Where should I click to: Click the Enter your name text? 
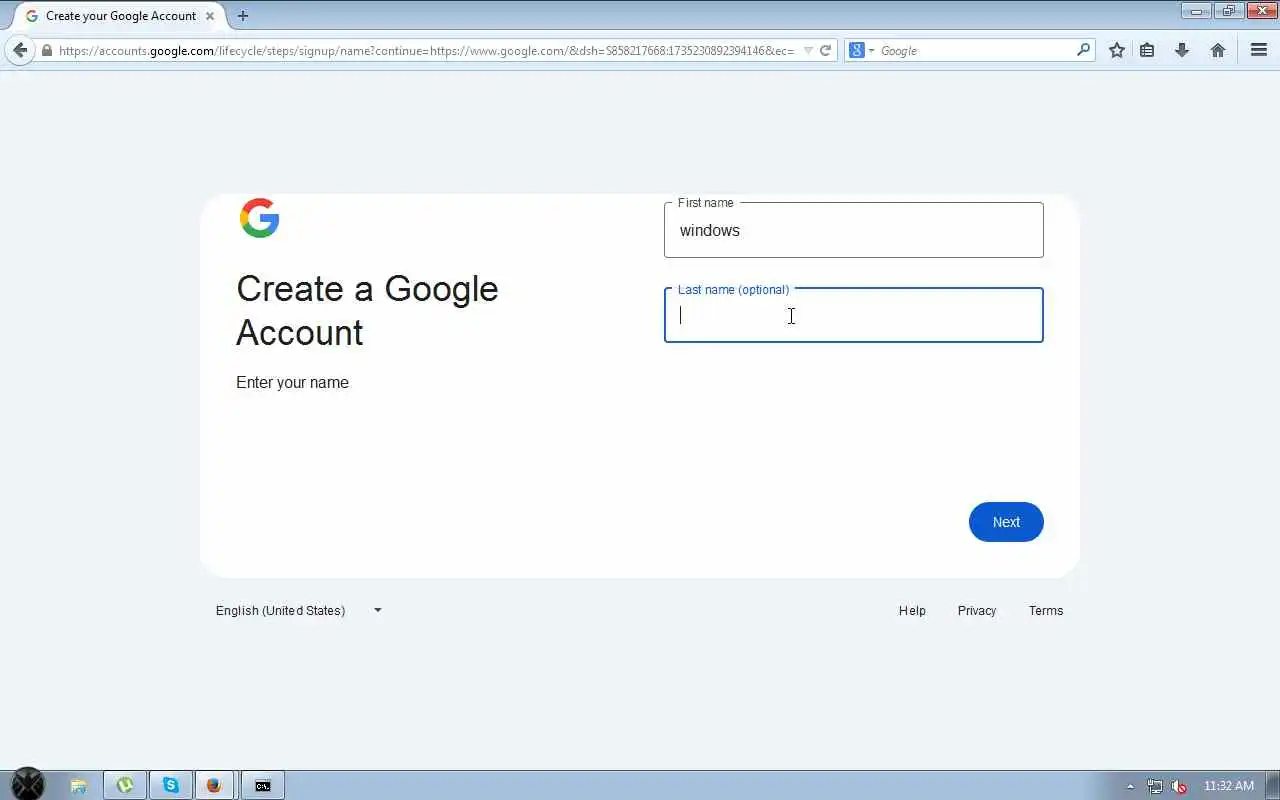click(x=292, y=382)
